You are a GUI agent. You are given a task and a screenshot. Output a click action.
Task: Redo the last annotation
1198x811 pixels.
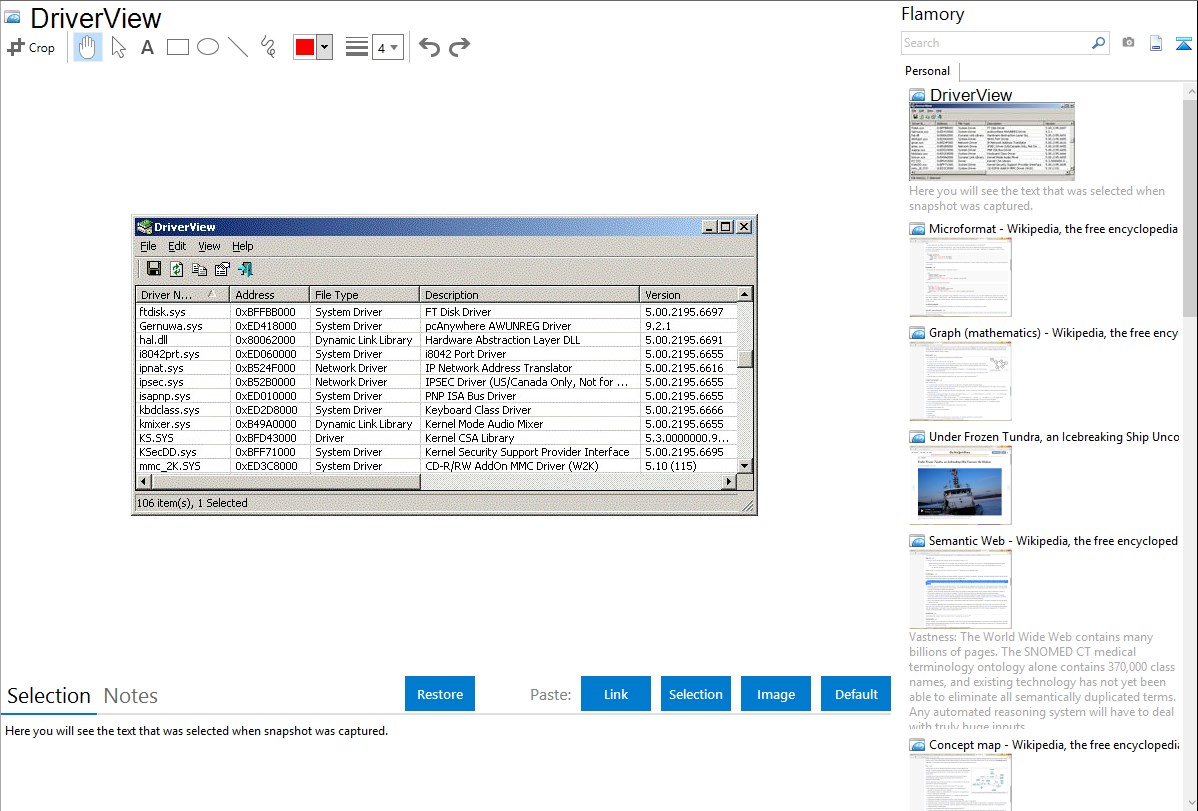(459, 47)
